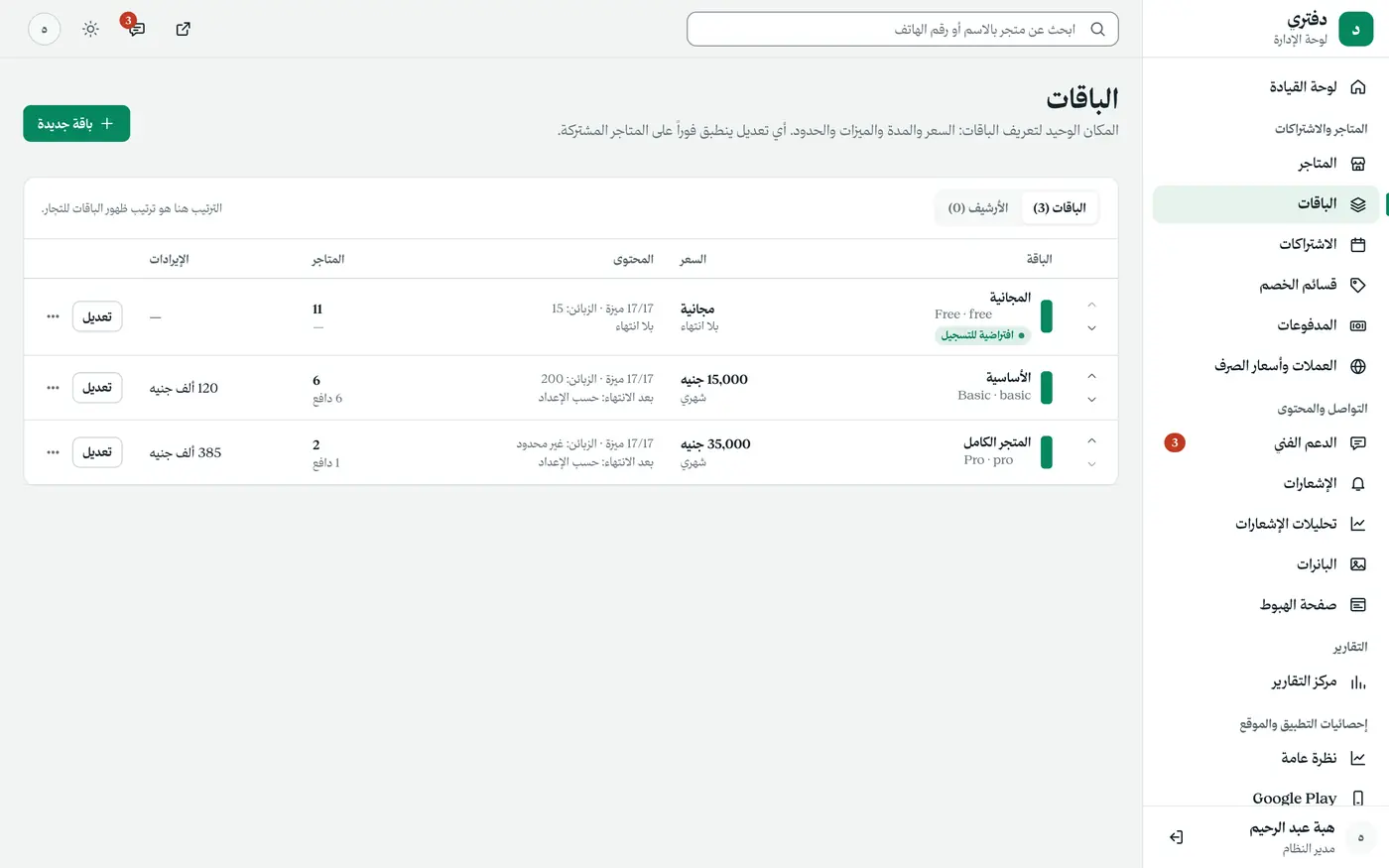The width and height of the screenshot is (1389, 868).
Task: Click the Google Play phone icon
Action: click(1358, 799)
